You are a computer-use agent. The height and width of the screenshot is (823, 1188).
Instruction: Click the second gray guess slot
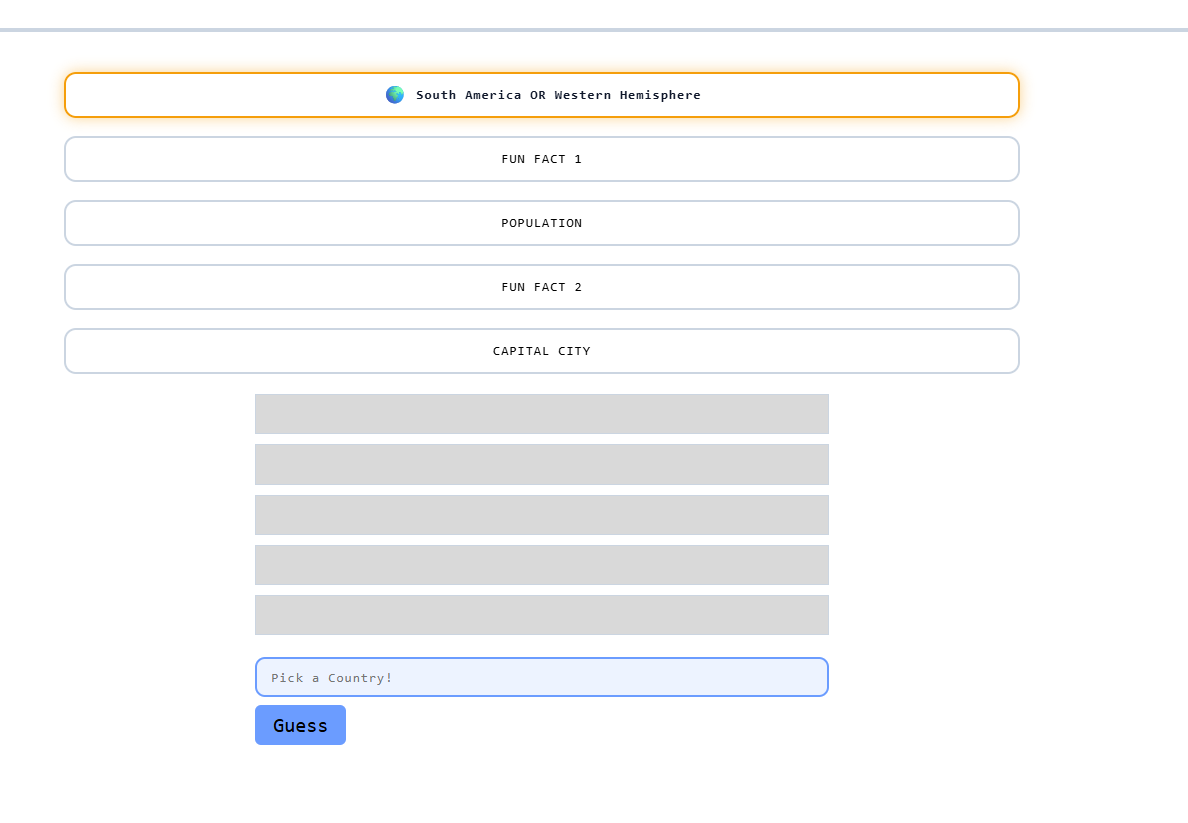(541, 464)
